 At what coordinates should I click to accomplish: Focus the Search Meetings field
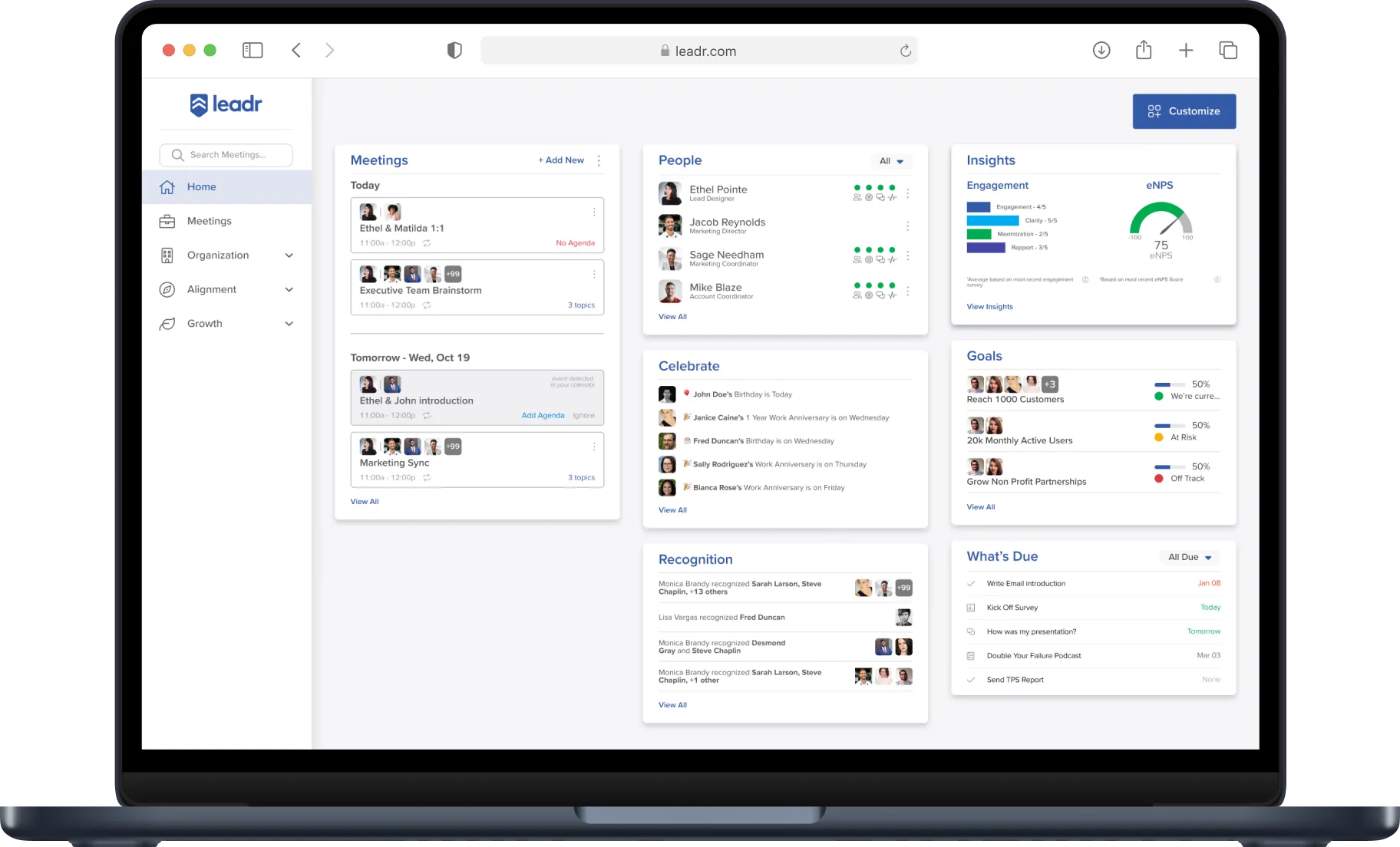pos(226,155)
